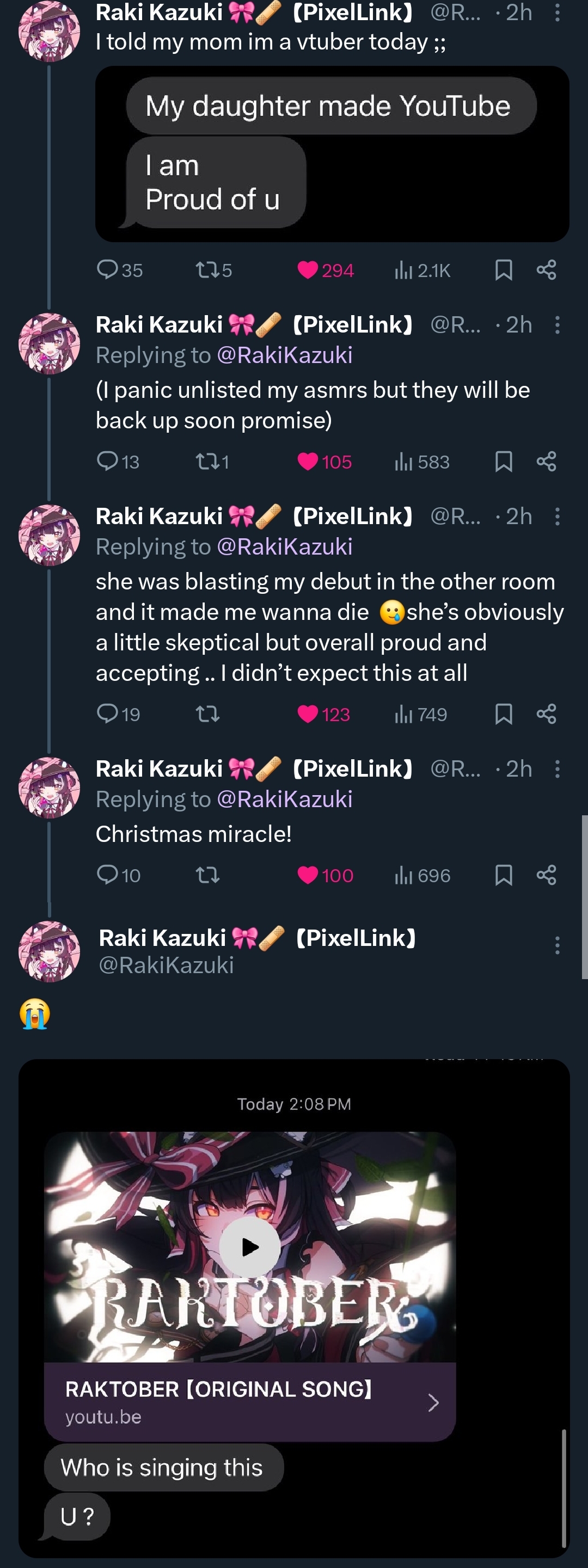This screenshot has height=1568, width=588.
Task: Share the "panic unlisted my asmrs" tweet
Action: [546, 462]
